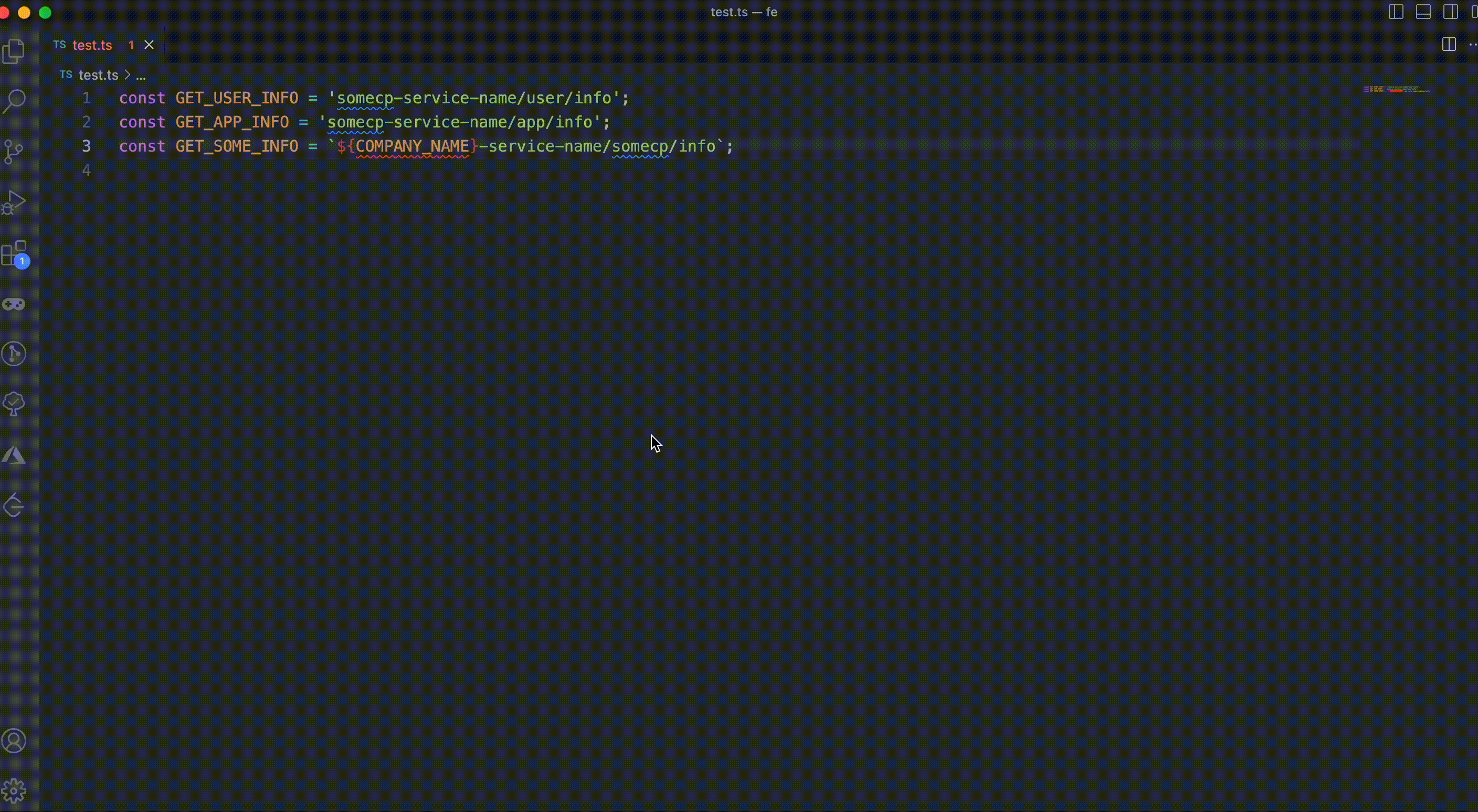Toggle the panel visibility from the title bar
This screenshot has width=1478, height=812.
(x=1423, y=12)
